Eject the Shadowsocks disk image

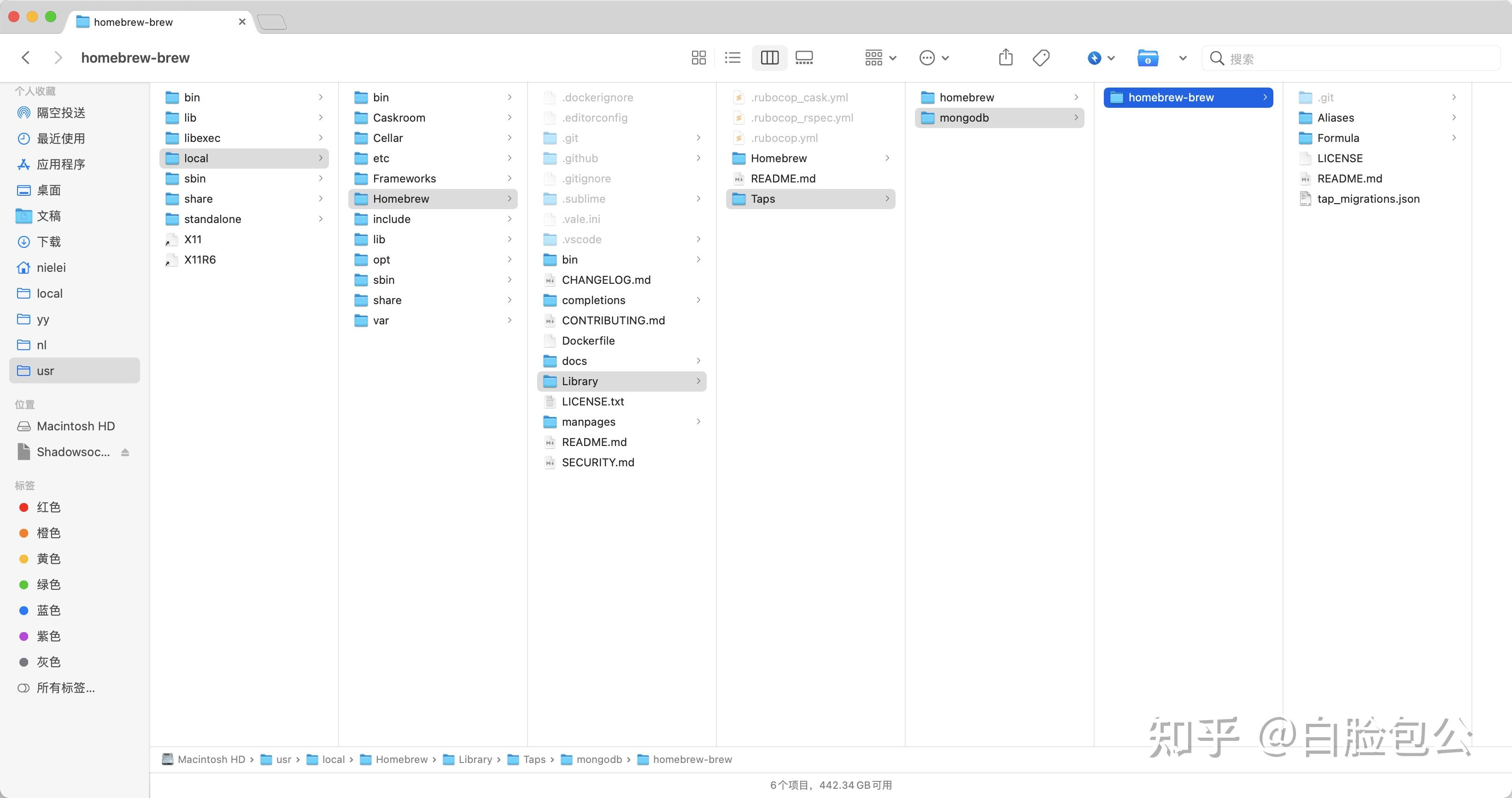point(125,452)
